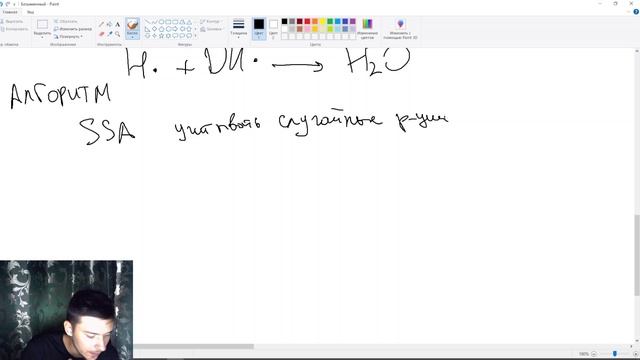Click the rectangular Select tool icon

tap(42, 24)
